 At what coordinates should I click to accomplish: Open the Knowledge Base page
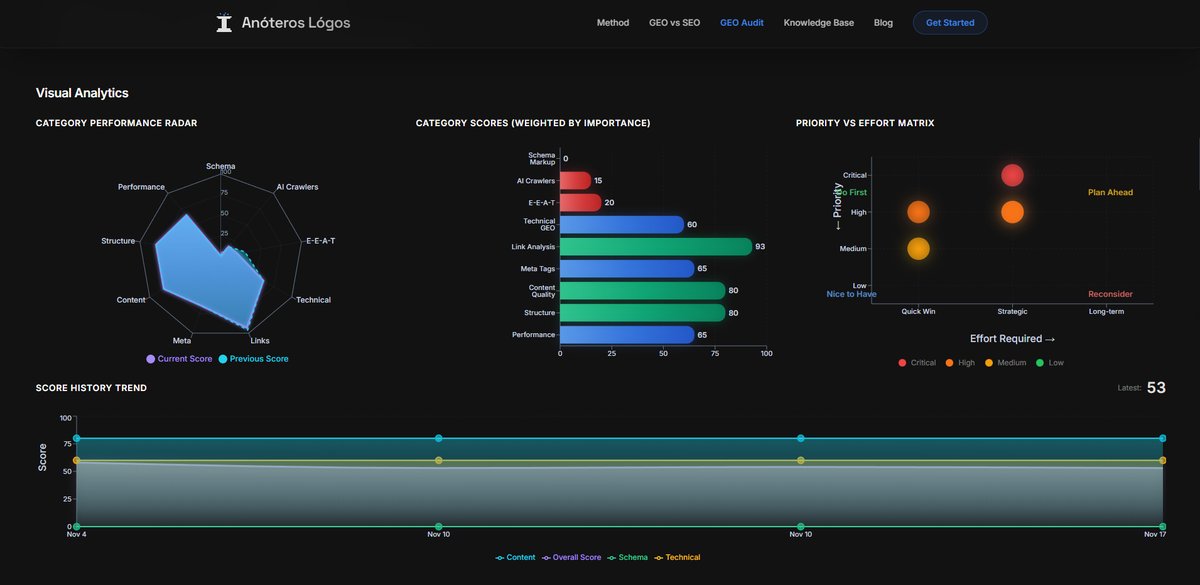(819, 22)
